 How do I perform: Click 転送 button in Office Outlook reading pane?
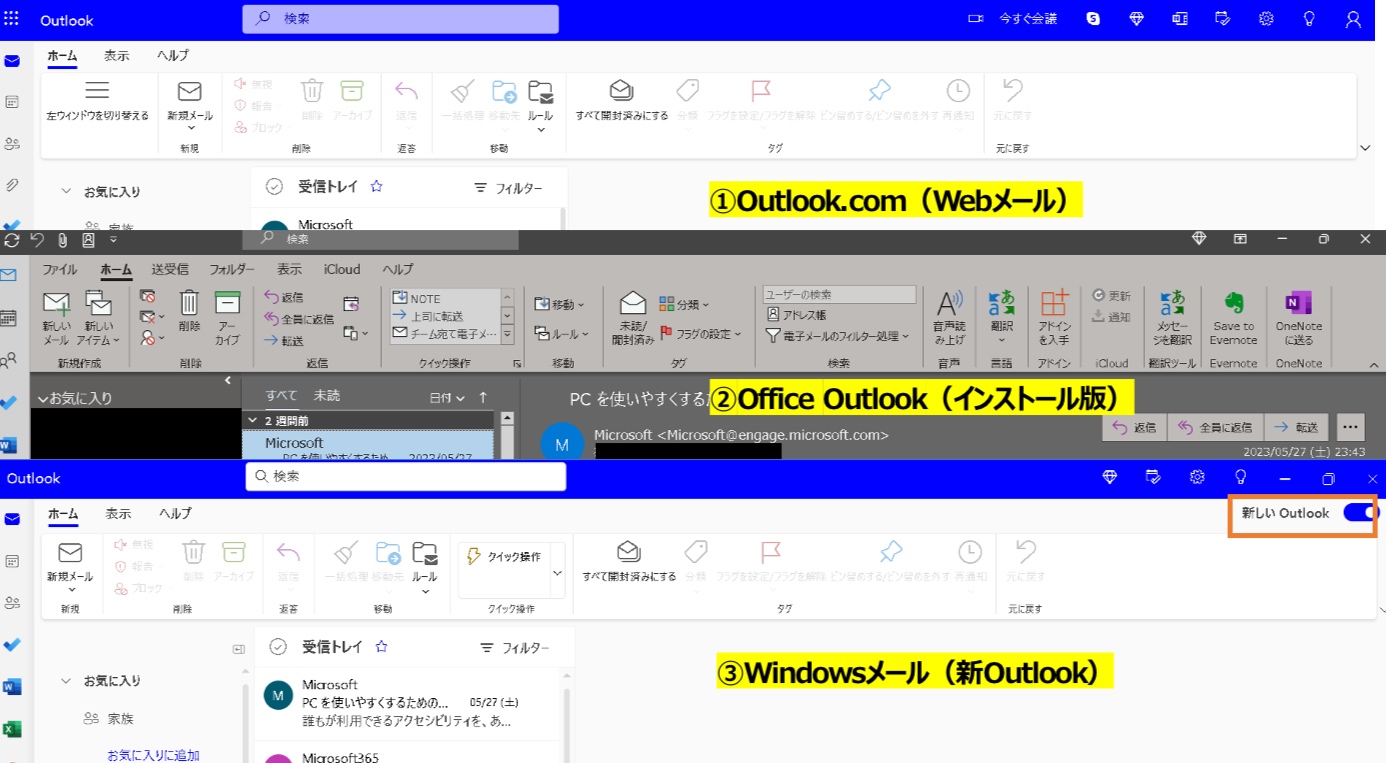pyautogui.click(x=1296, y=427)
